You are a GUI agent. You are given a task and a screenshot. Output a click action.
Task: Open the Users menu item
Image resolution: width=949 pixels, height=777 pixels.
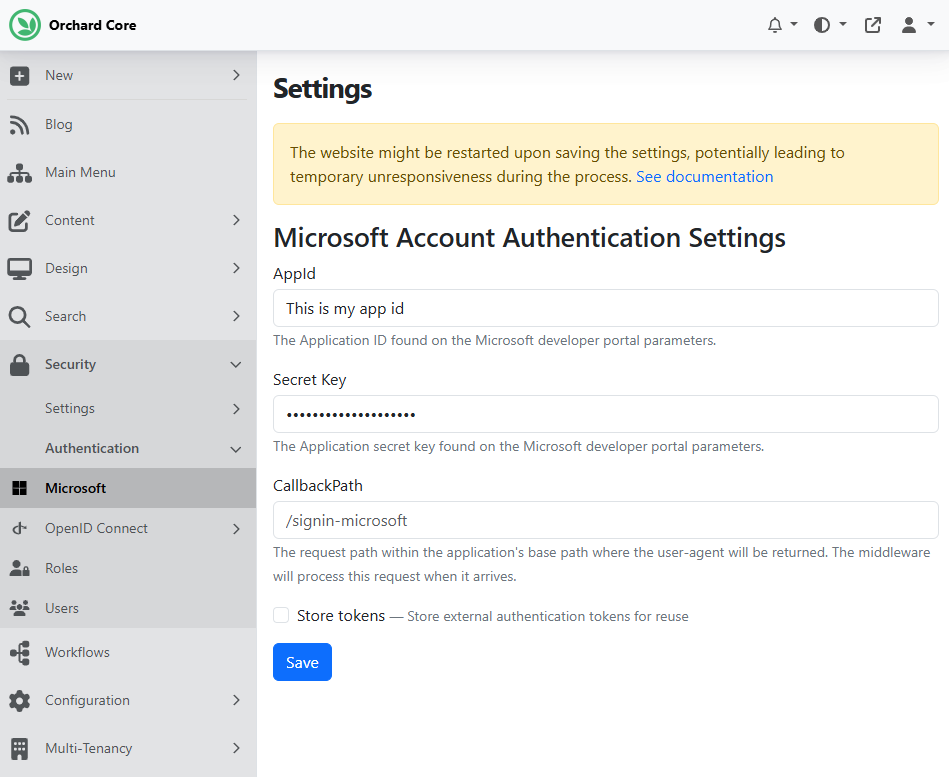tap(128, 608)
